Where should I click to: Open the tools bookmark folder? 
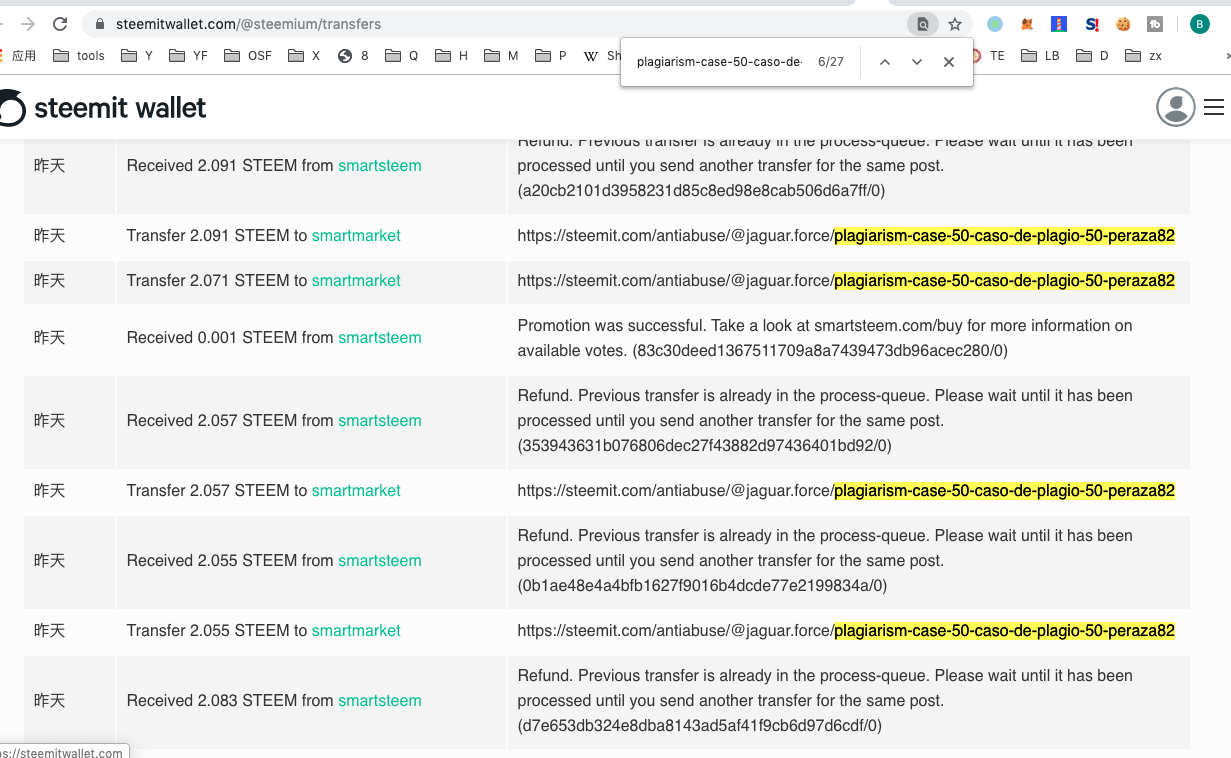click(x=79, y=56)
